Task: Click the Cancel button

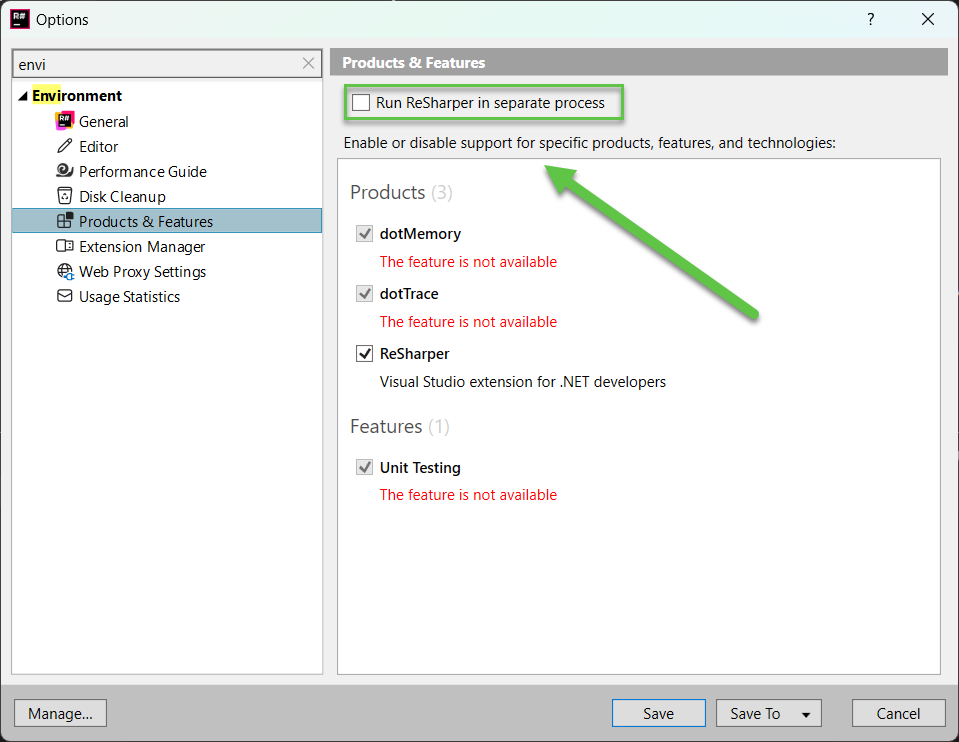Action: (898, 713)
